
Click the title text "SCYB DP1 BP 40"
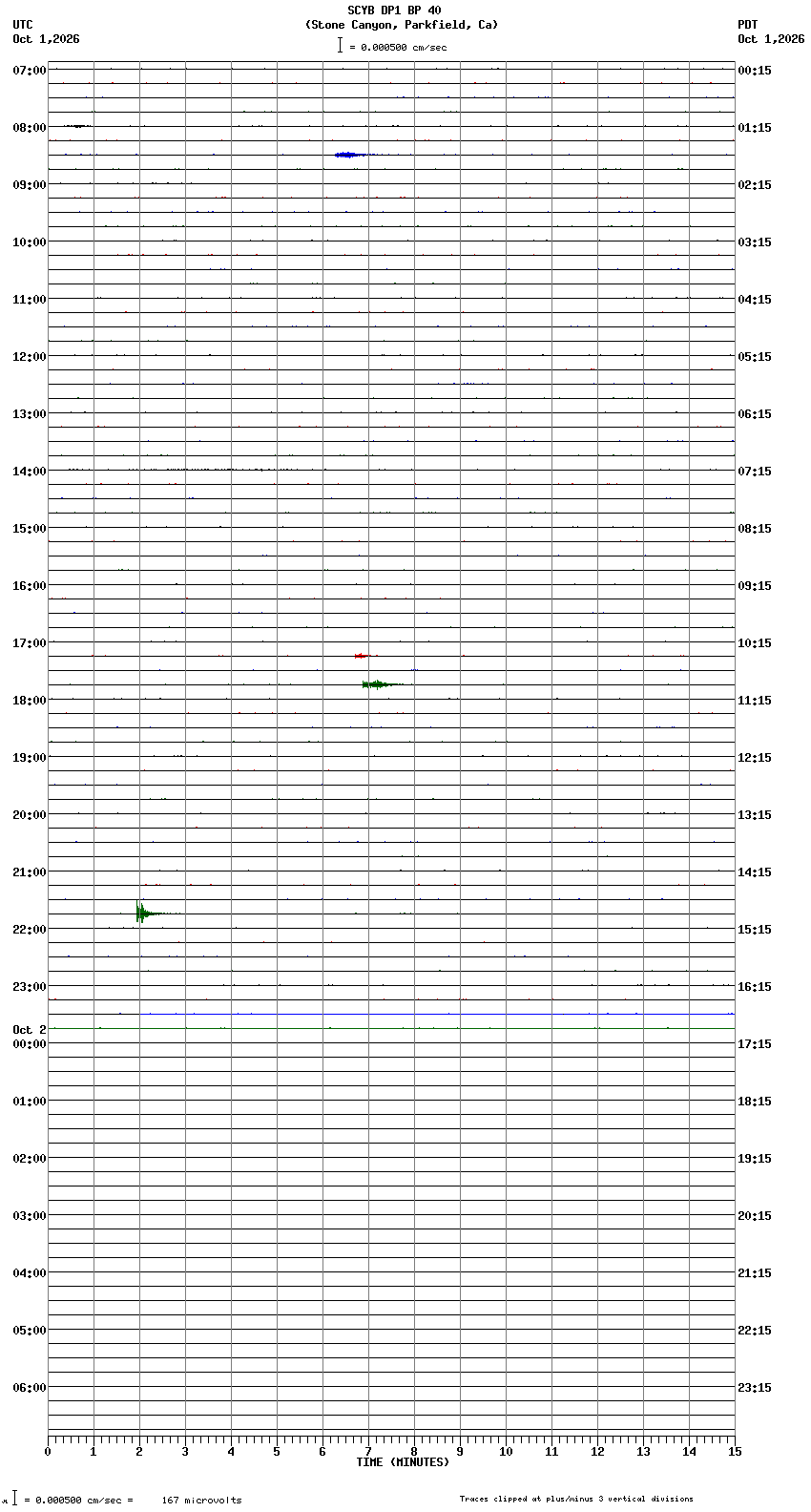[x=394, y=10]
